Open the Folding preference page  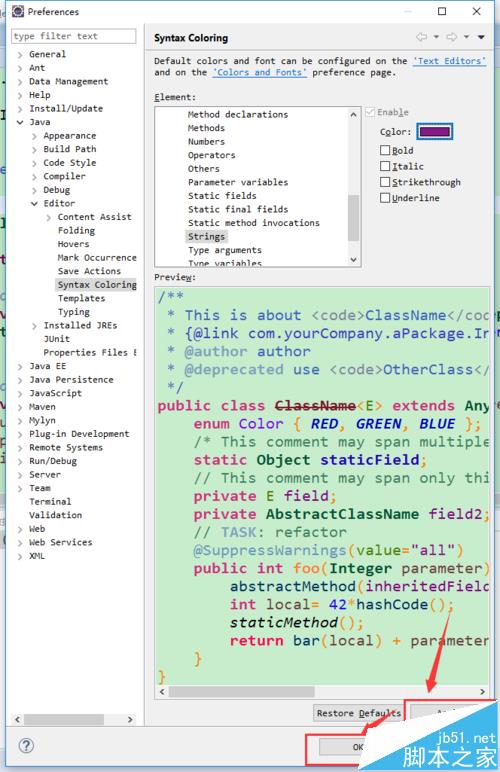(x=76, y=230)
